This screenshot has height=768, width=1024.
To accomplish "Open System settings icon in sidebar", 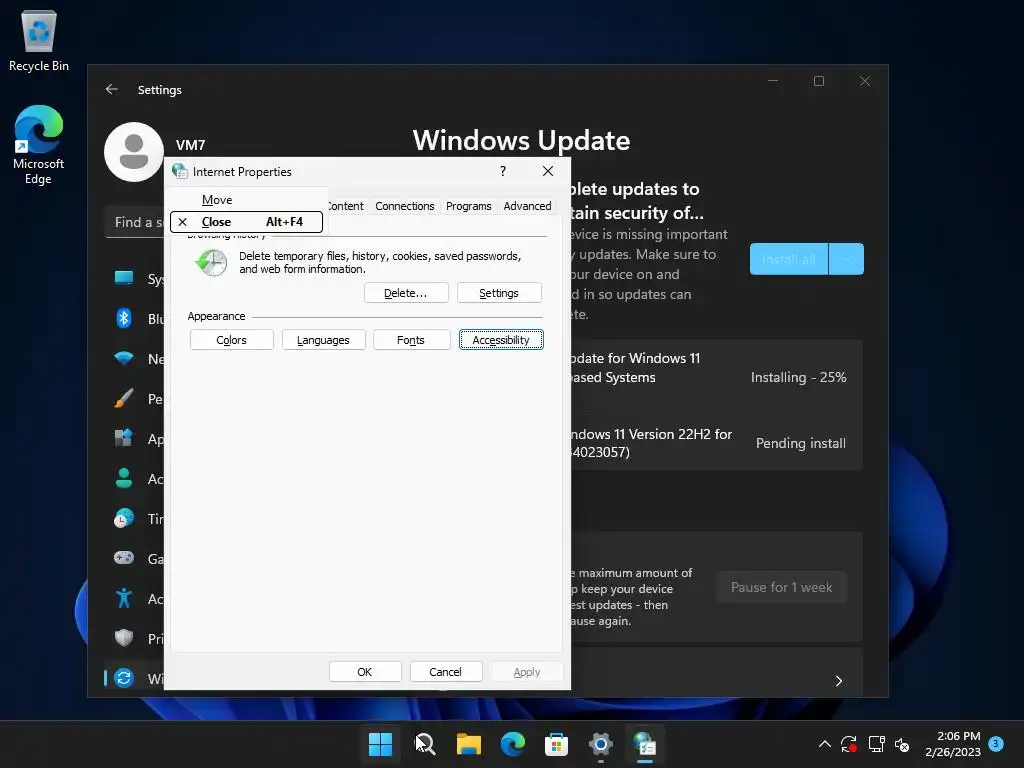I will (124, 278).
